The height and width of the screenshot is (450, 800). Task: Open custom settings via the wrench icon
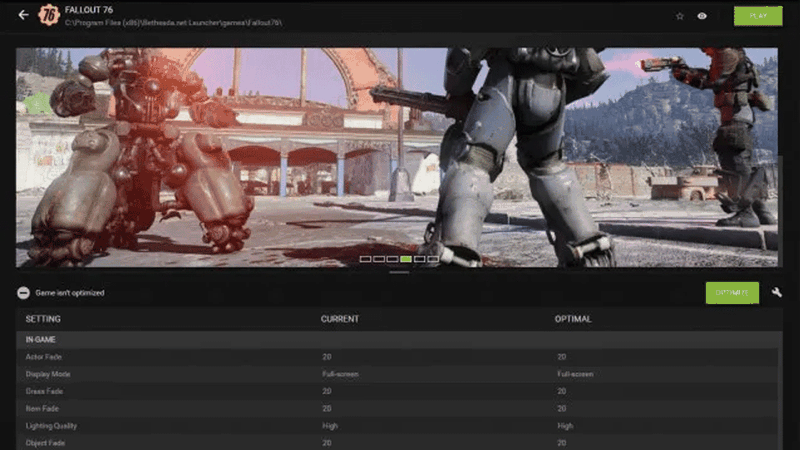(777, 292)
